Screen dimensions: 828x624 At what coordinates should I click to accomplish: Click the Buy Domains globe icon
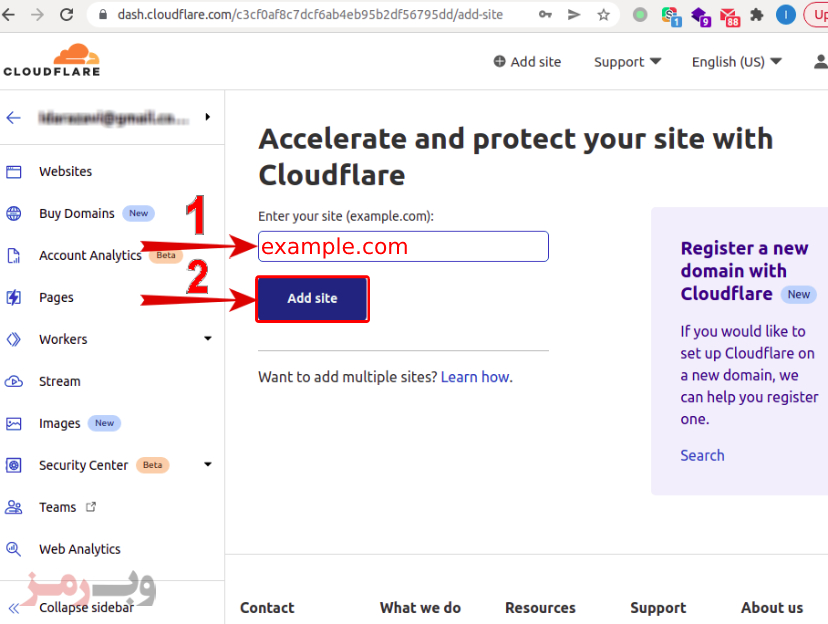click(x=14, y=213)
